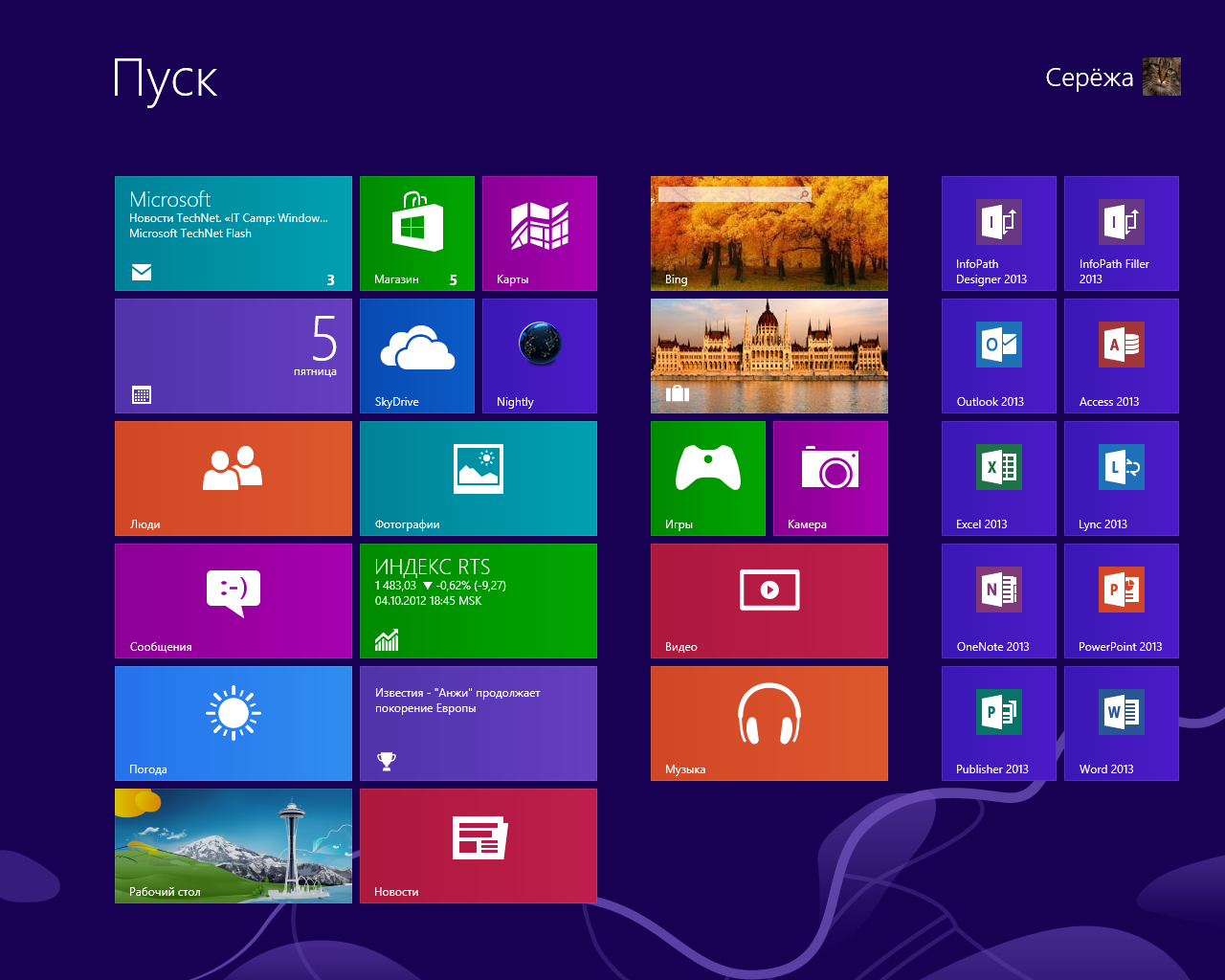Click the search field inside the Bing tile
The width and height of the screenshot is (1225, 980).
tap(735, 194)
